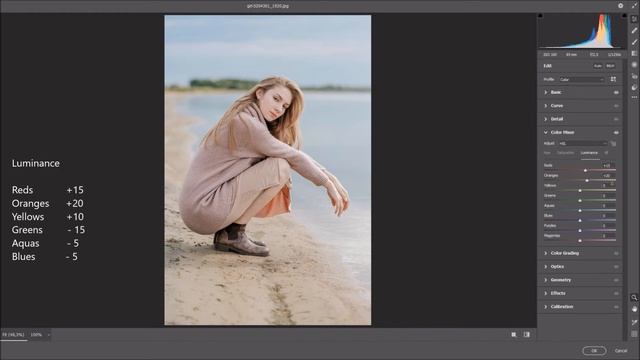Select the Hand tool
640x360 pixels.
pos(634,309)
